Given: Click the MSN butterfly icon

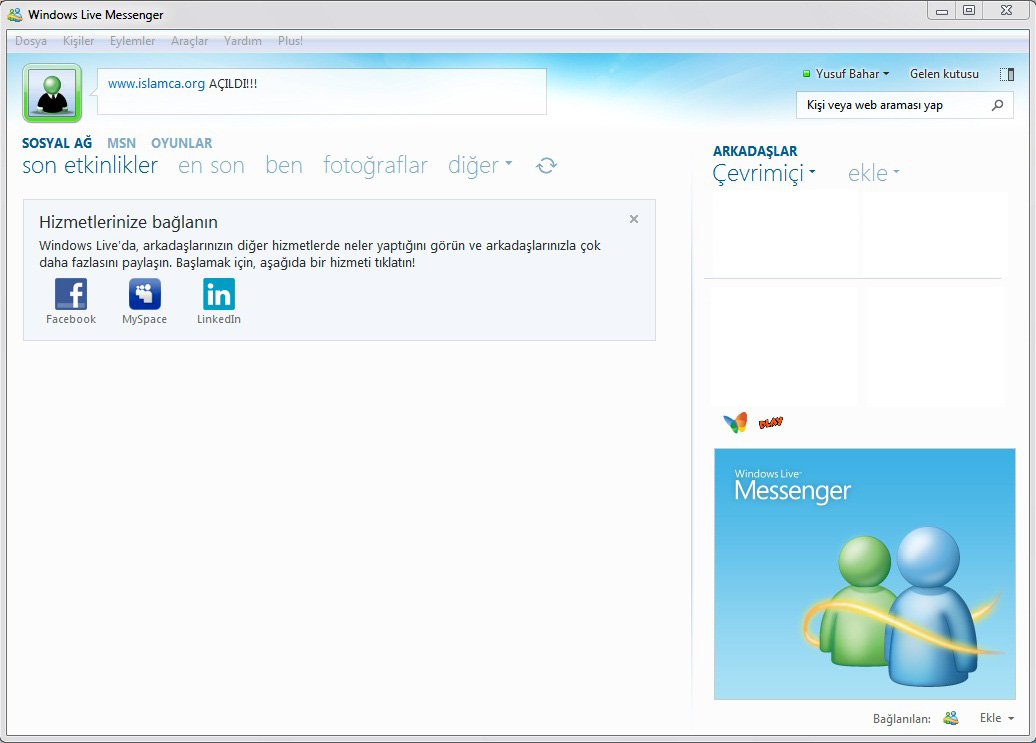Looking at the screenshot, I should [735, 422].
